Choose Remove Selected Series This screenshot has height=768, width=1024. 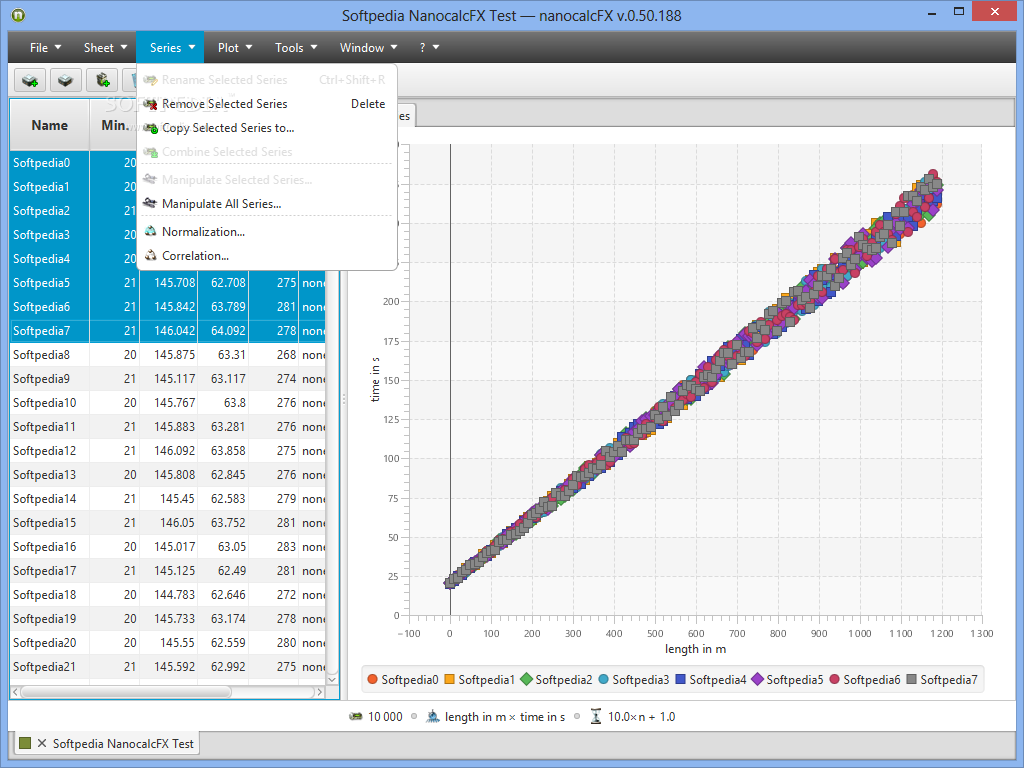pos(266,104)
